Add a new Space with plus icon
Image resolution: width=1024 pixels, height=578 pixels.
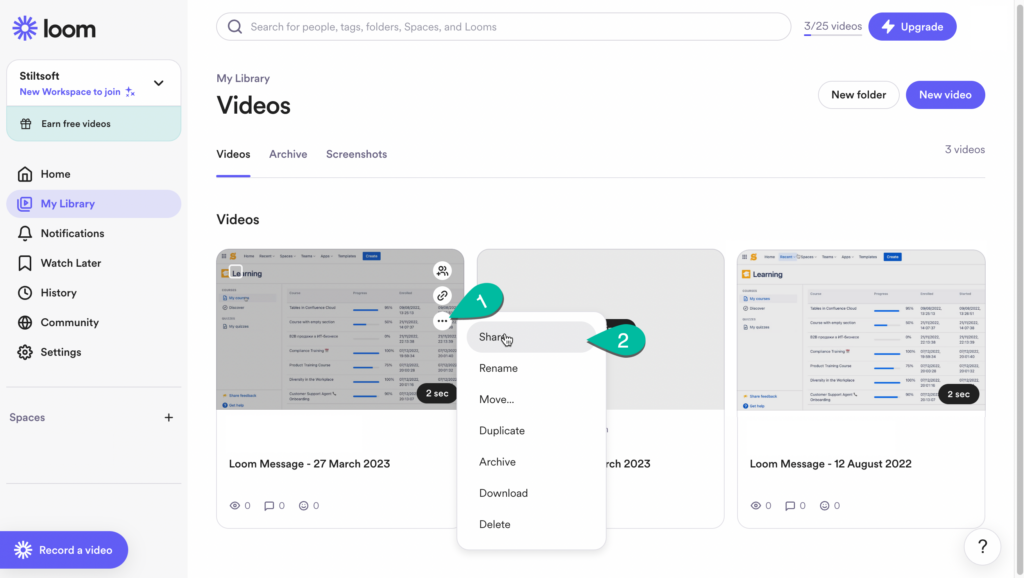pyautogui.click(x=168, y=417)
